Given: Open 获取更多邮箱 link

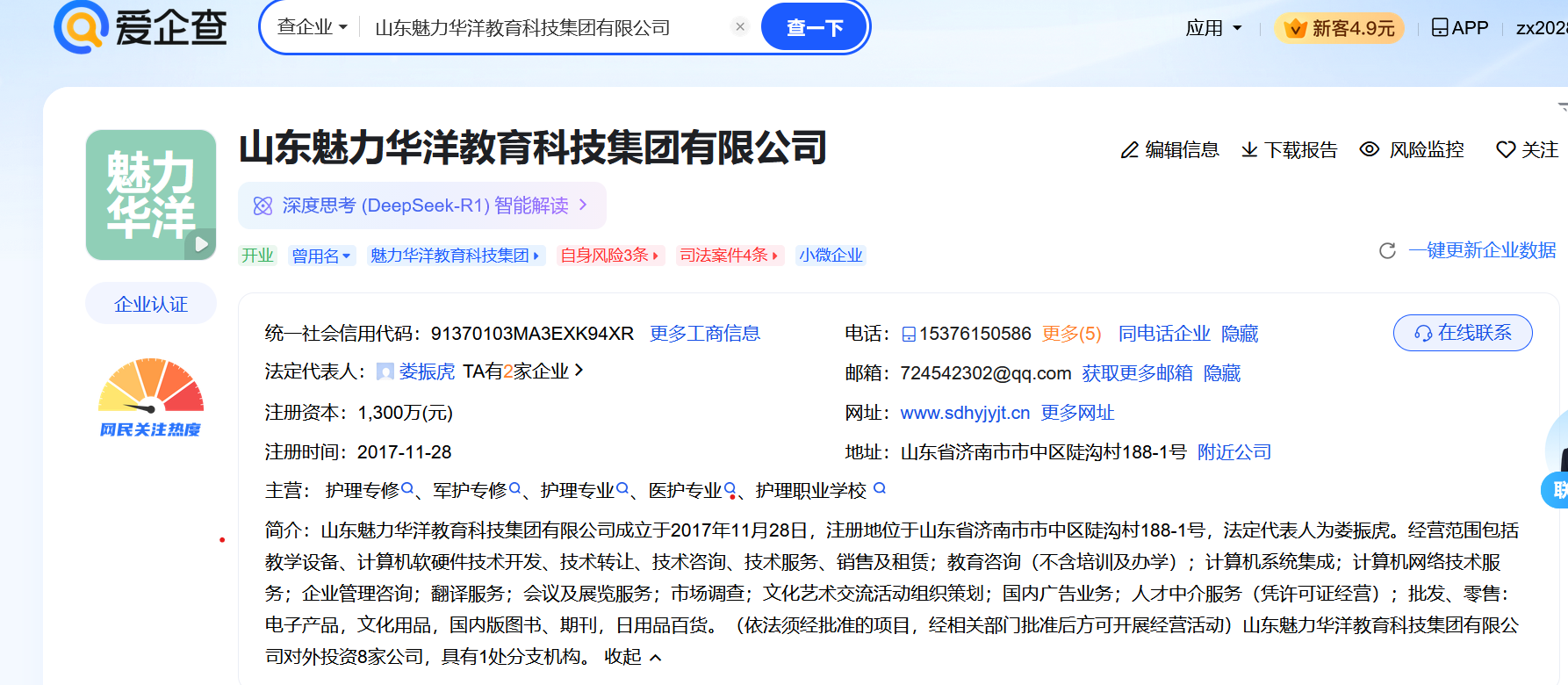Looking at the screenshot, I should point(1137,373).
